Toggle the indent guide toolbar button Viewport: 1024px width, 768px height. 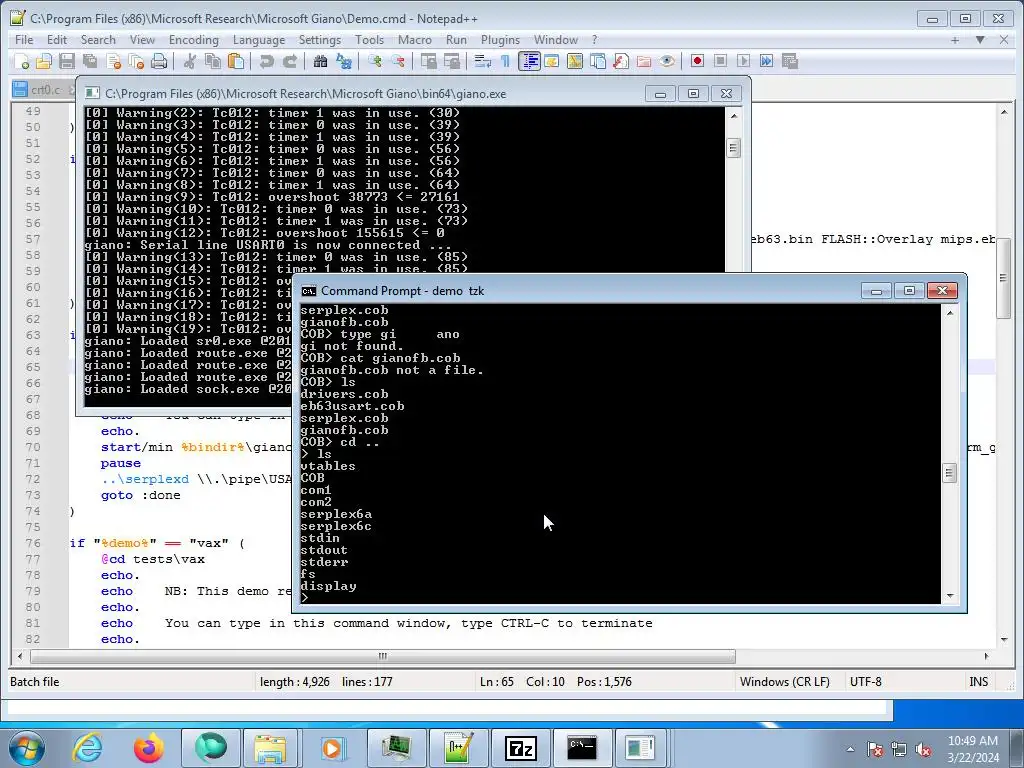529,61
